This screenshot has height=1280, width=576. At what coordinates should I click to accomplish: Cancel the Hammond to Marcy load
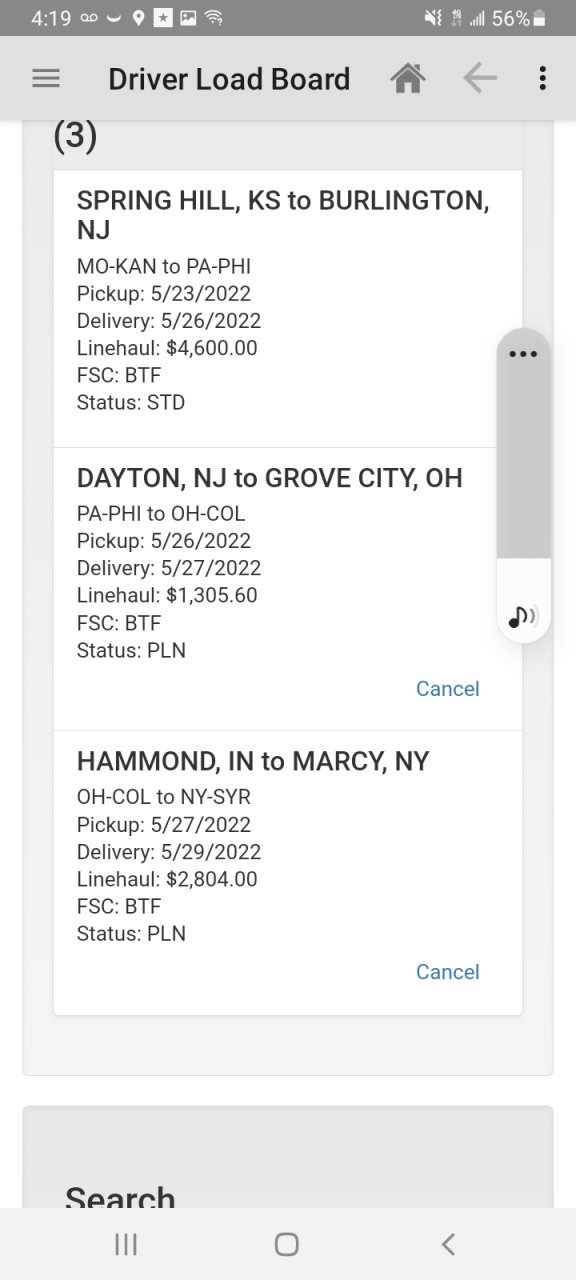point(448,972)
